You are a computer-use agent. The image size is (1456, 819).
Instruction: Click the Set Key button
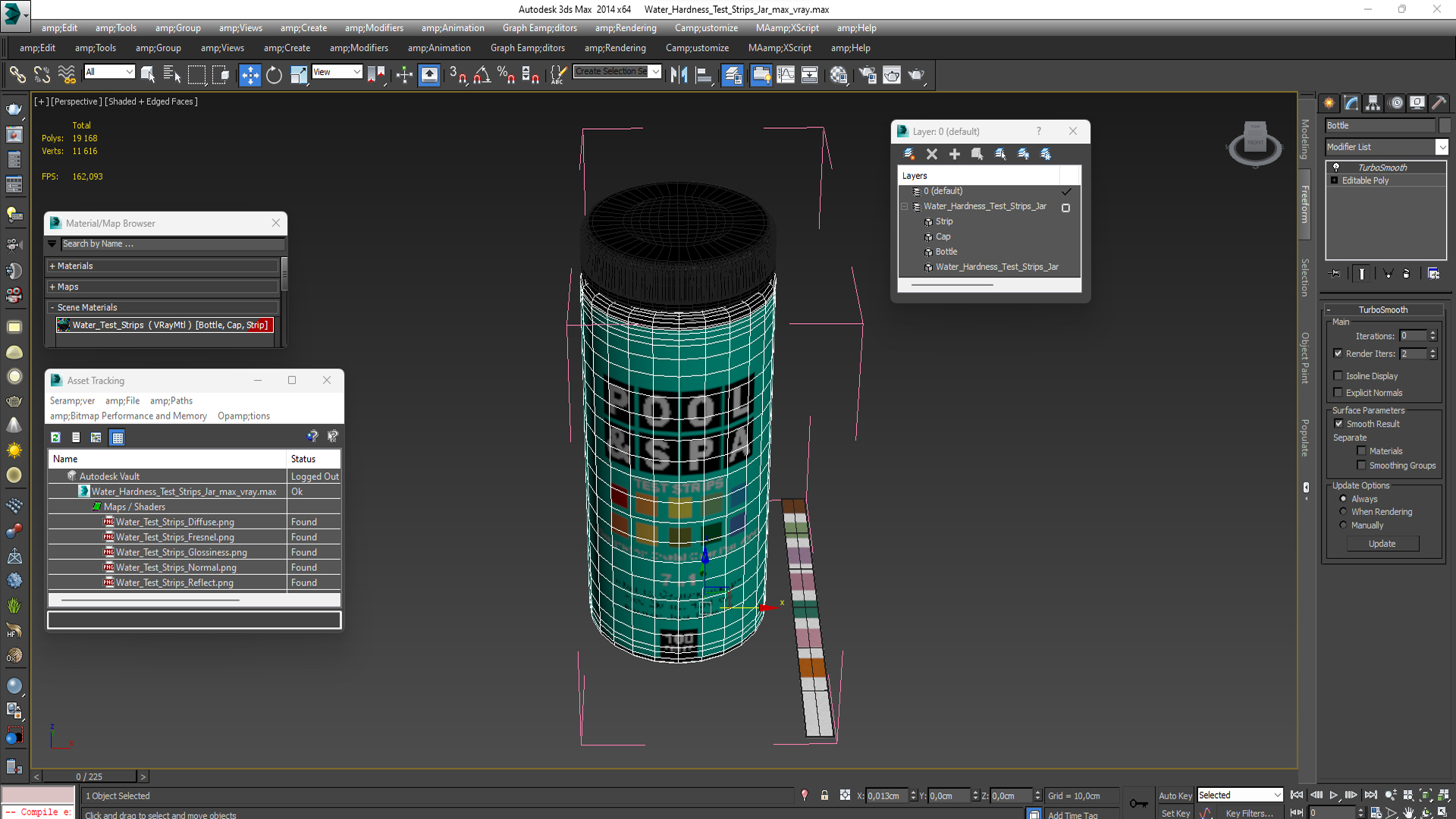[x=1175, y=813]
